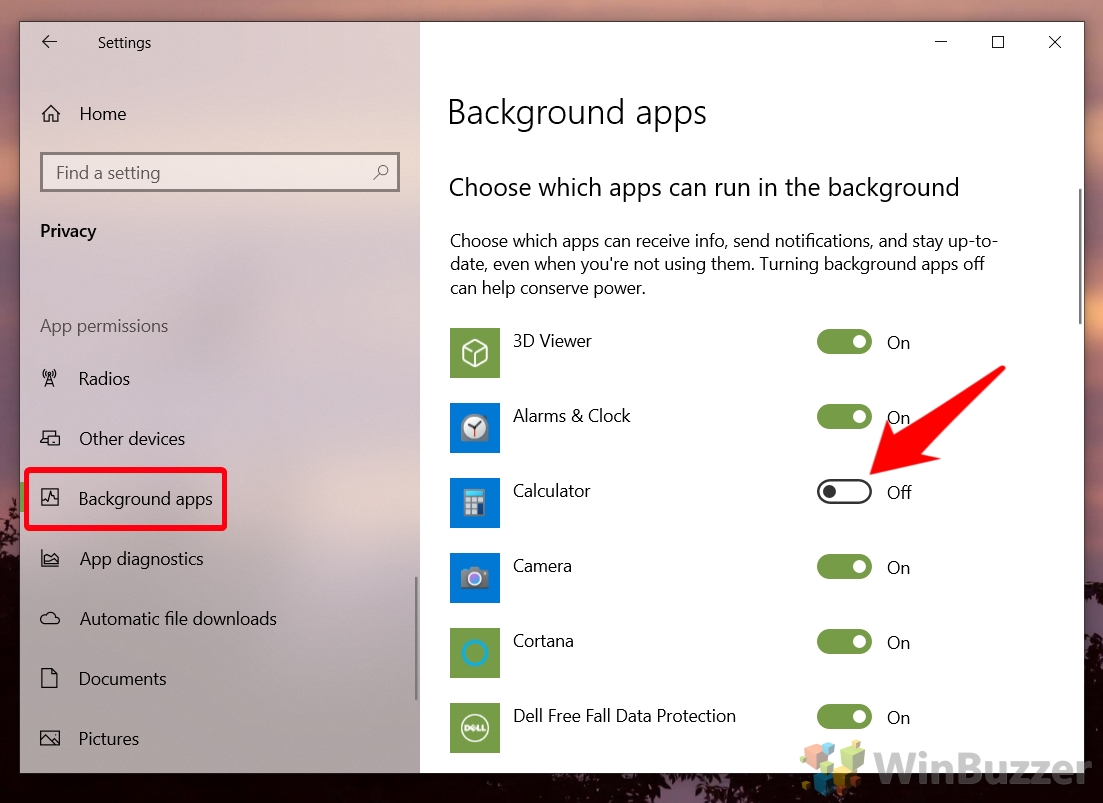Turn off Dell Free Fall Data Protection toggle
This screenshot has height=803, width=1103.
844,717
